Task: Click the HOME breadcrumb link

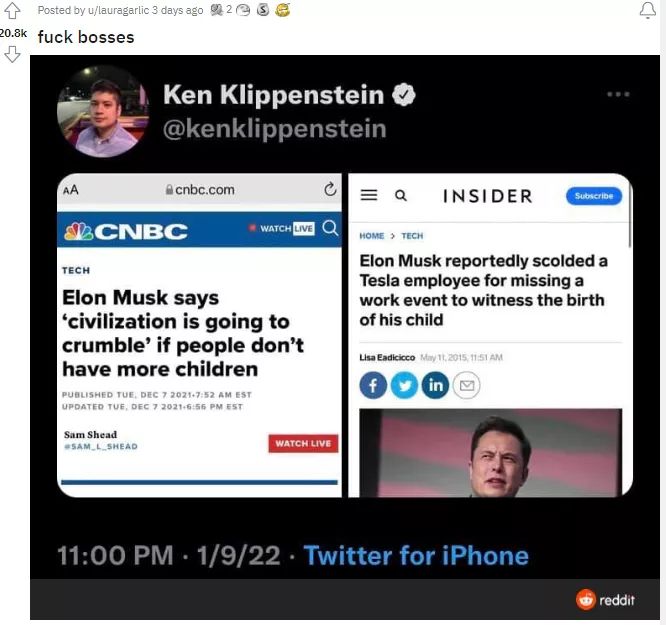Action: [x=372, y=236]
